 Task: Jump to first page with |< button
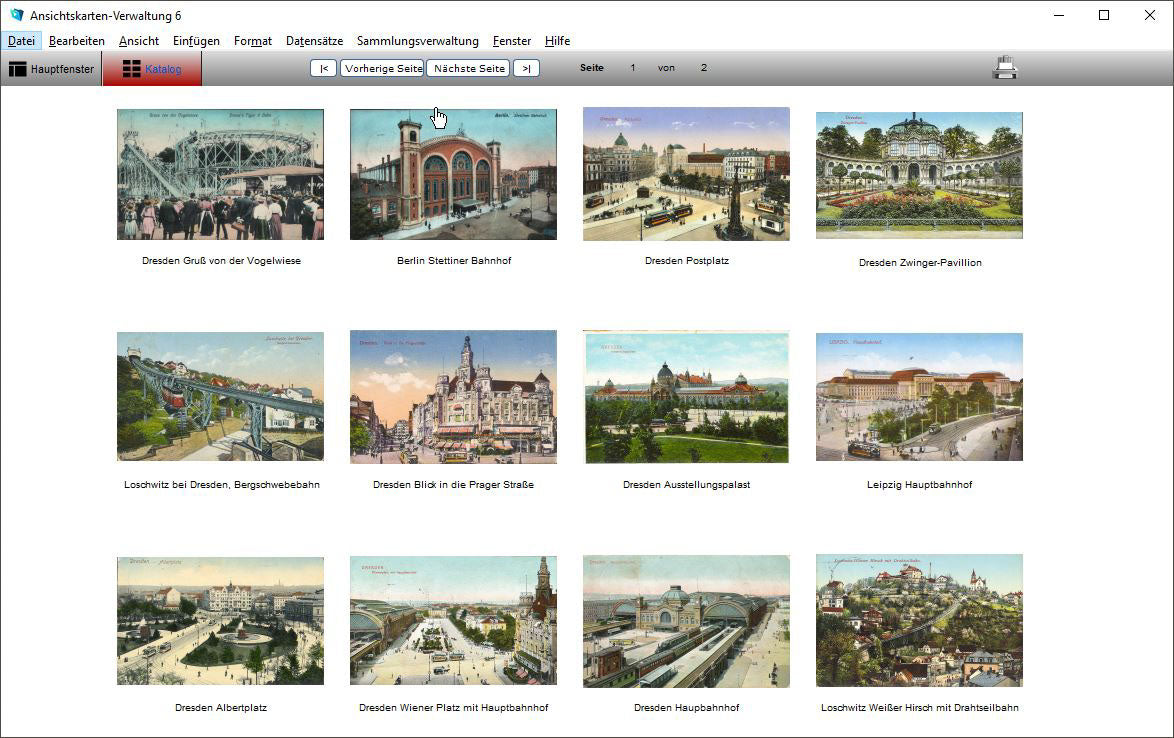tap(323, 68)
